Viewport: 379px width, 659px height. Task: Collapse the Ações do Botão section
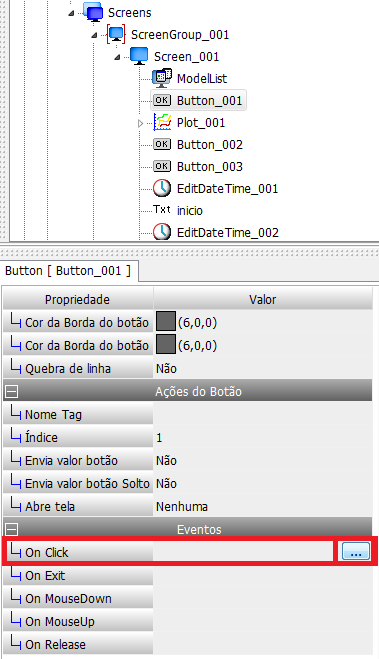[11, 391]
